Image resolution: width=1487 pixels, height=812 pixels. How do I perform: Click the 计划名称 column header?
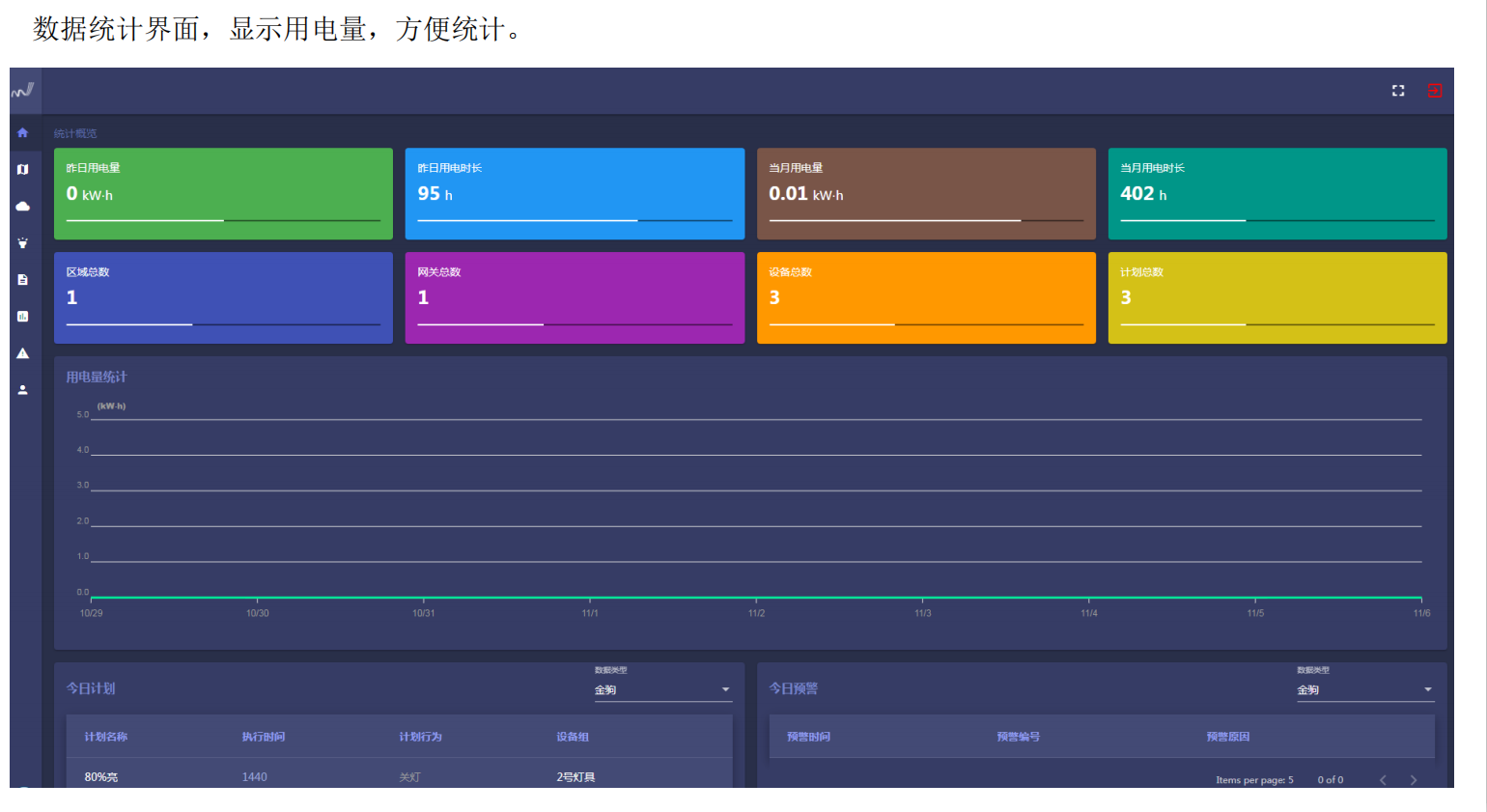(105, 737)
